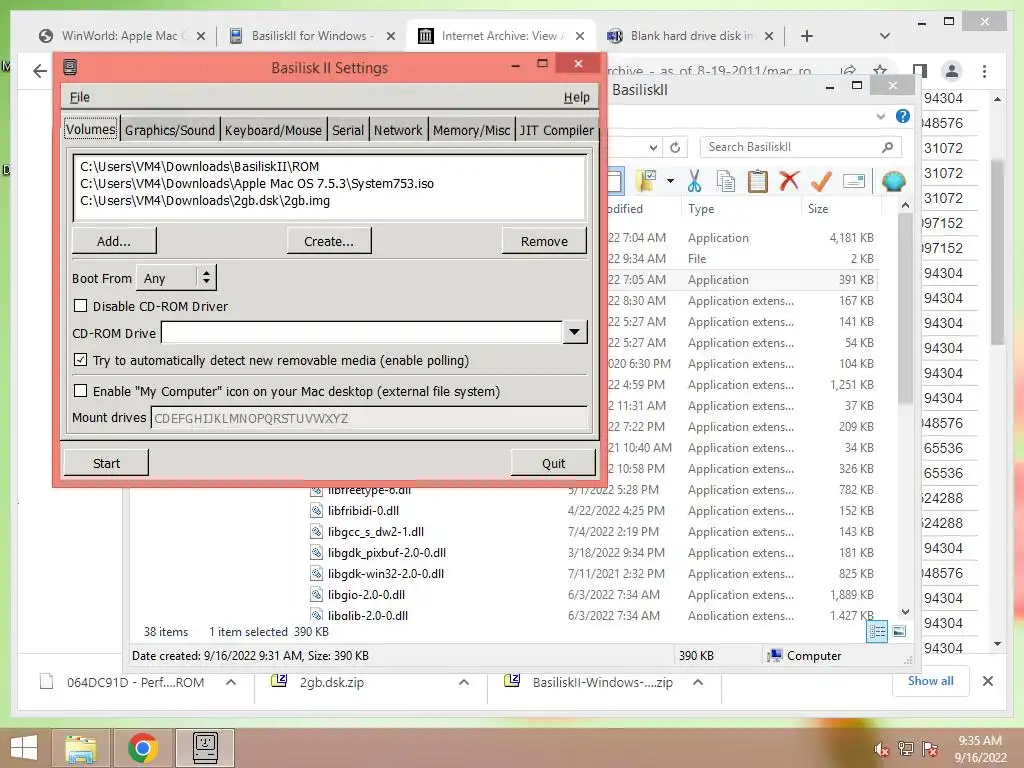Screen dimensions: 1024x768
Task: Click the Add... button
Action: 114,241
